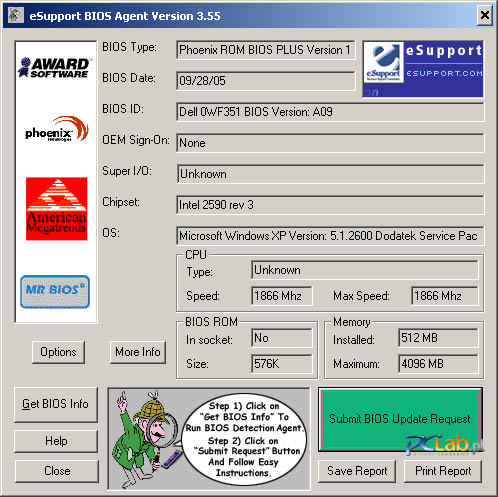Image resolution: width=498 pixels, height=497 pixels.
Task: Run Get BIOS Info detection
Action: [56, 404]
